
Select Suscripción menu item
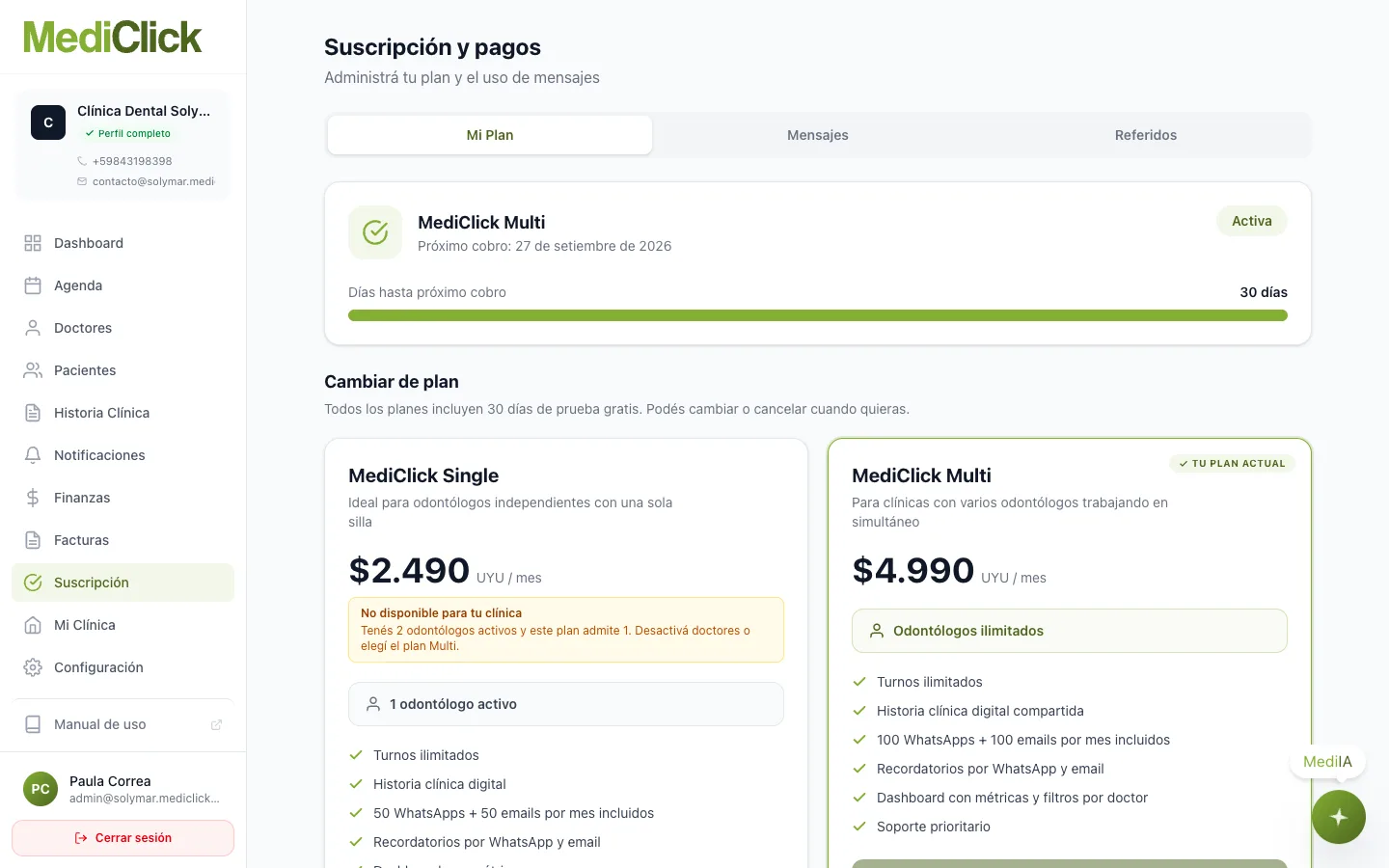(x=123, y=583)
